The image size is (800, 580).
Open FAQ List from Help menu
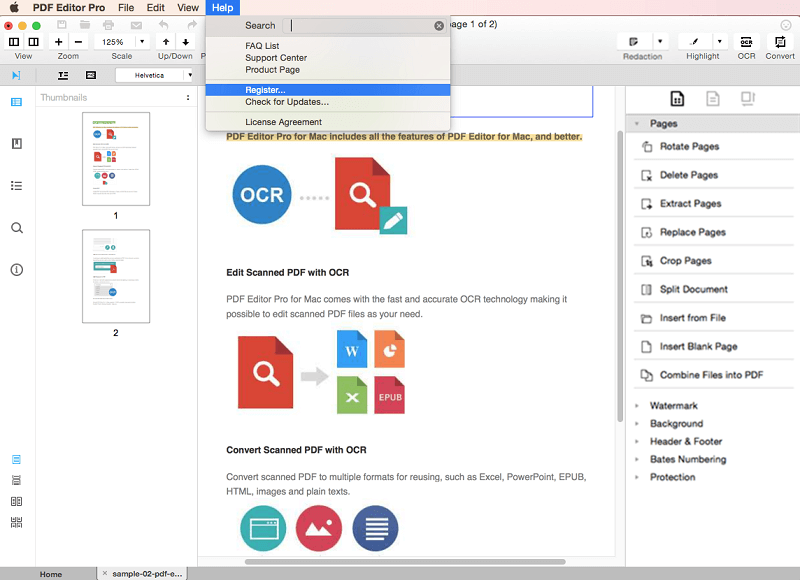coord(328,46)
